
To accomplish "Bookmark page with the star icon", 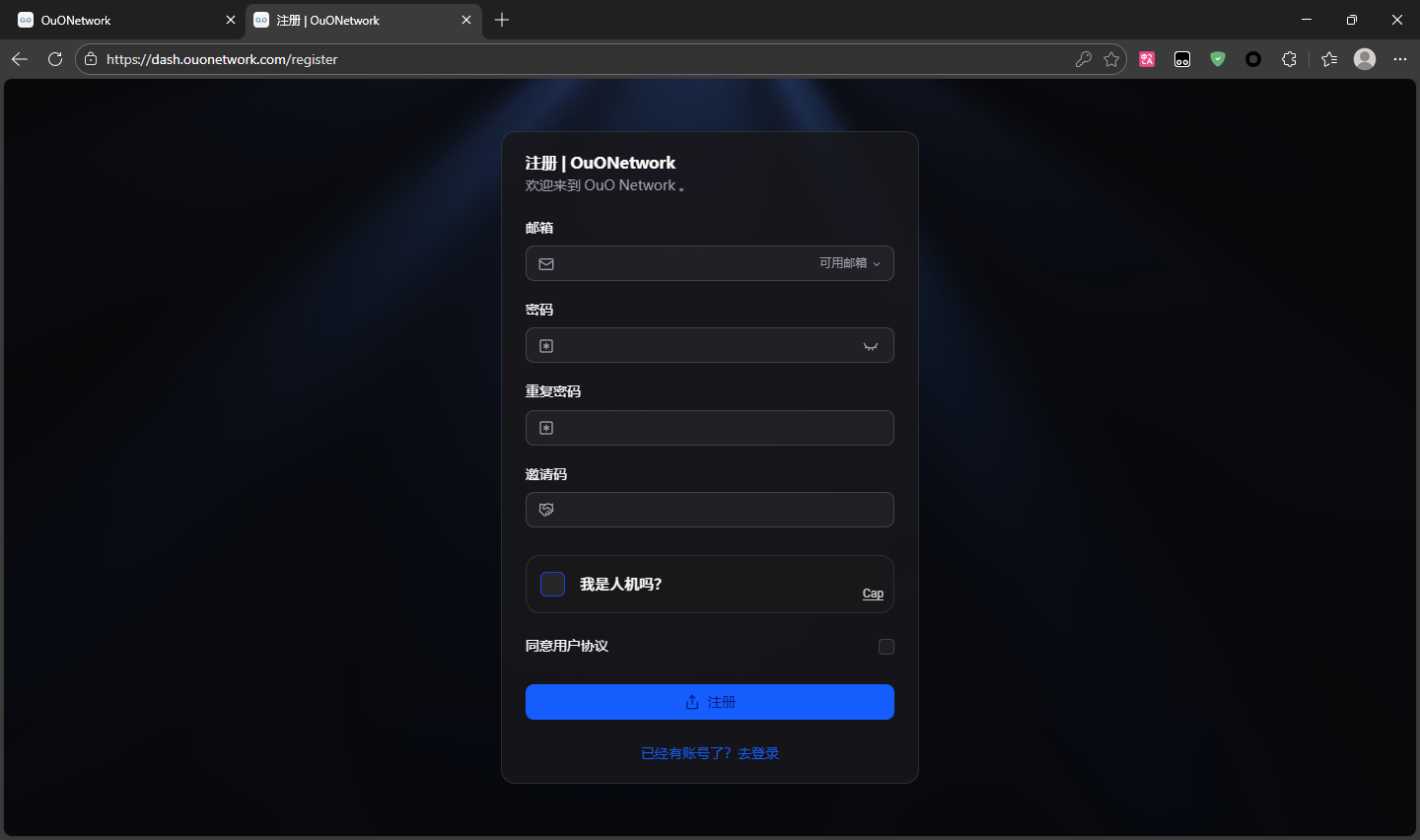I will [1111, 59].
